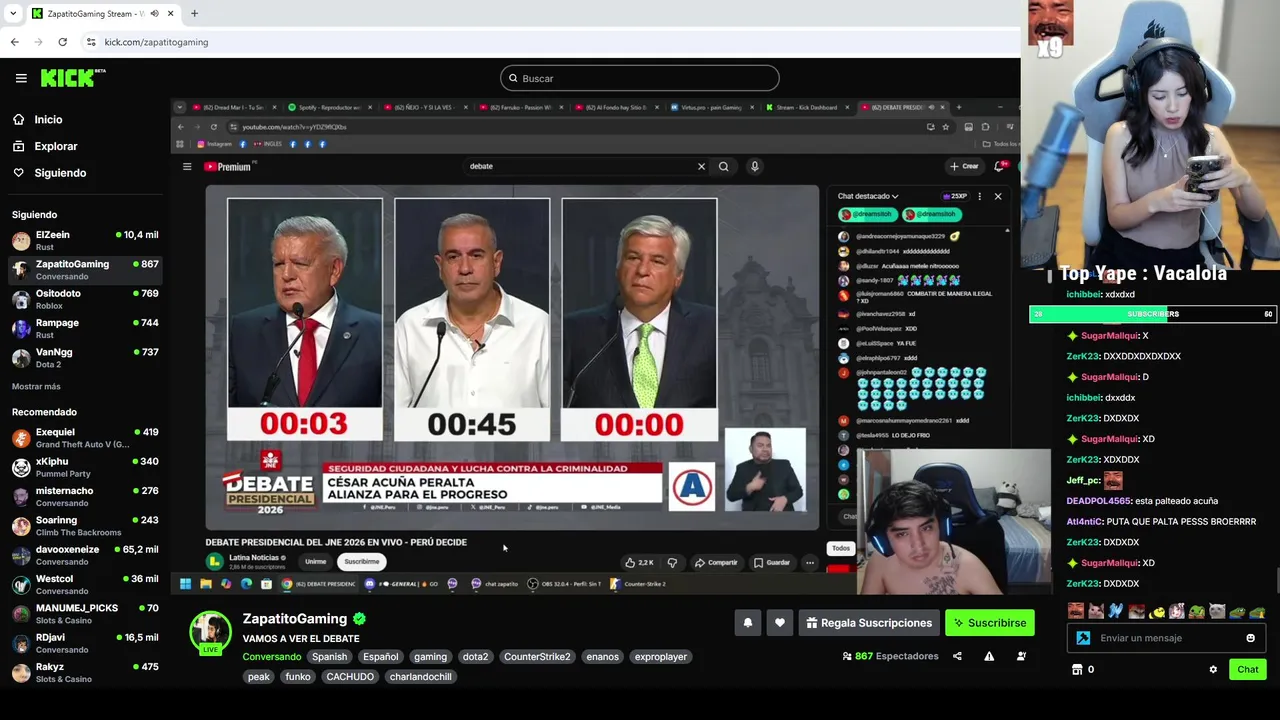Open davooxeneize recommended channel
Viewport: 1280px width, 720px height.
tap(85, 555)
